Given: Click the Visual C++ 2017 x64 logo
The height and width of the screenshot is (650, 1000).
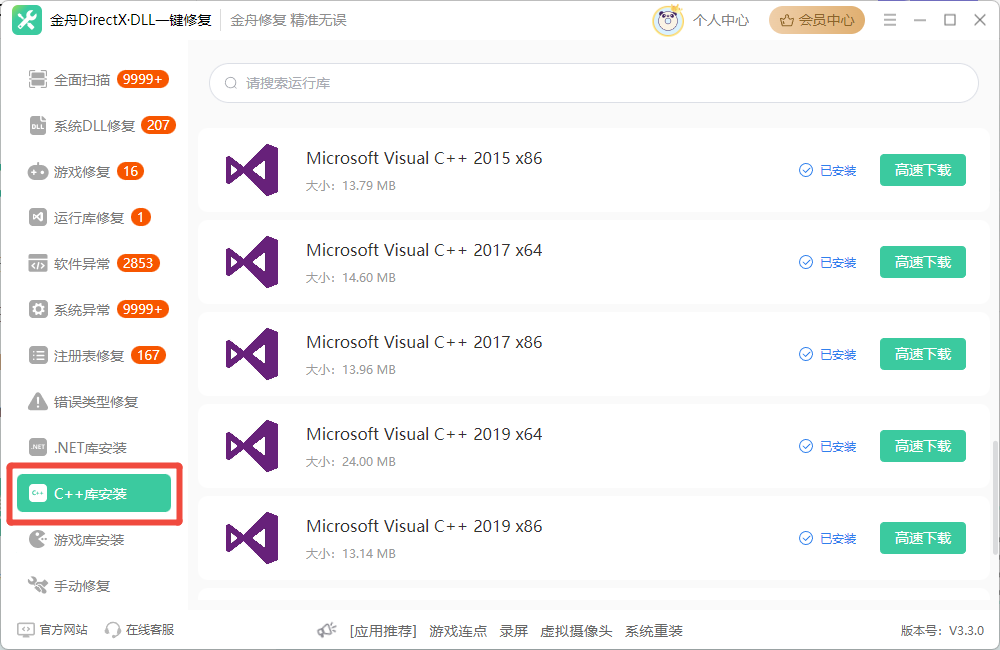Looking at the screenshot, I should coord(252,262).
